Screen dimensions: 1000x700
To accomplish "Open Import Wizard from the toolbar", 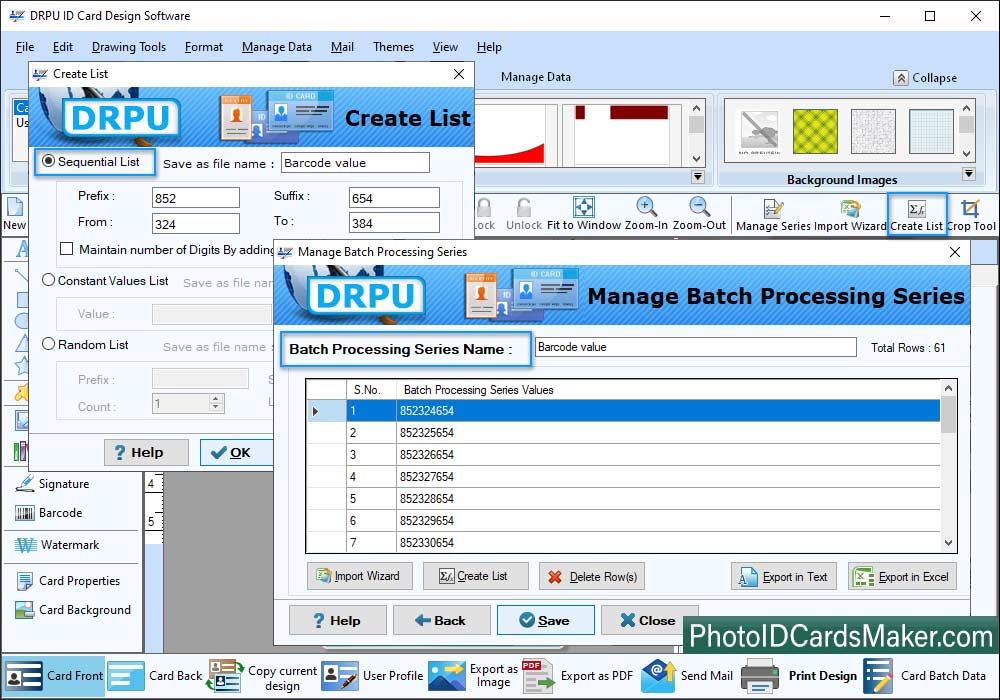I will tap(849, 215).
